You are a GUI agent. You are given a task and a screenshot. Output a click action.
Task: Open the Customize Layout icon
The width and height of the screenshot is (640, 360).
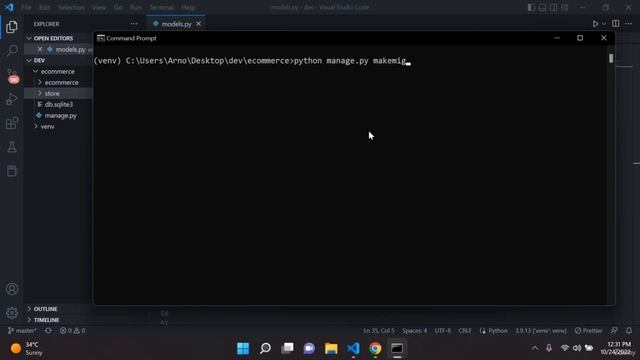click(x=564, y=7)
